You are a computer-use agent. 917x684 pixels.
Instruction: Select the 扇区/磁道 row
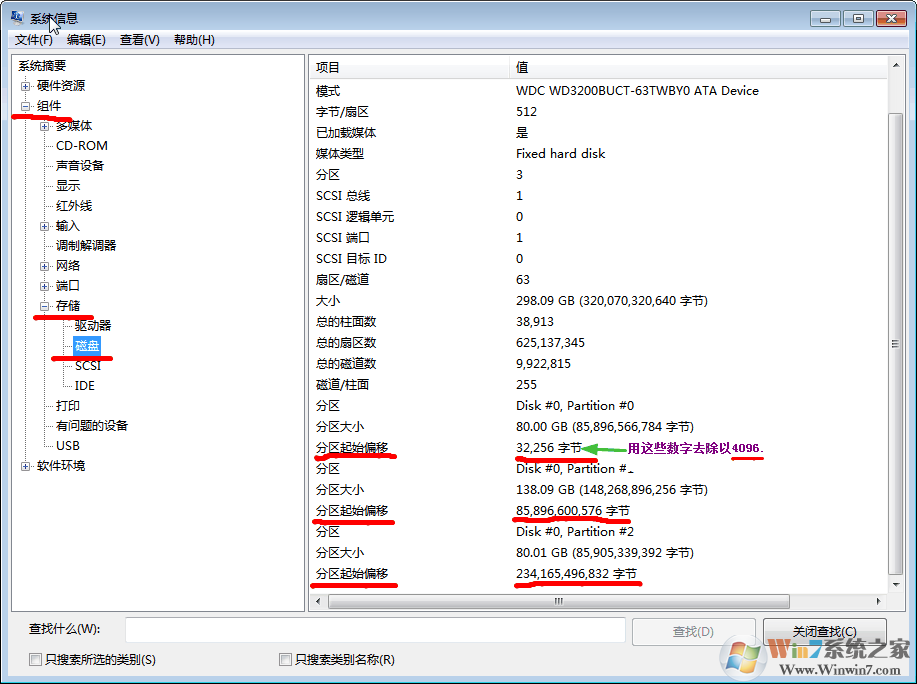[x=598, y=280]
